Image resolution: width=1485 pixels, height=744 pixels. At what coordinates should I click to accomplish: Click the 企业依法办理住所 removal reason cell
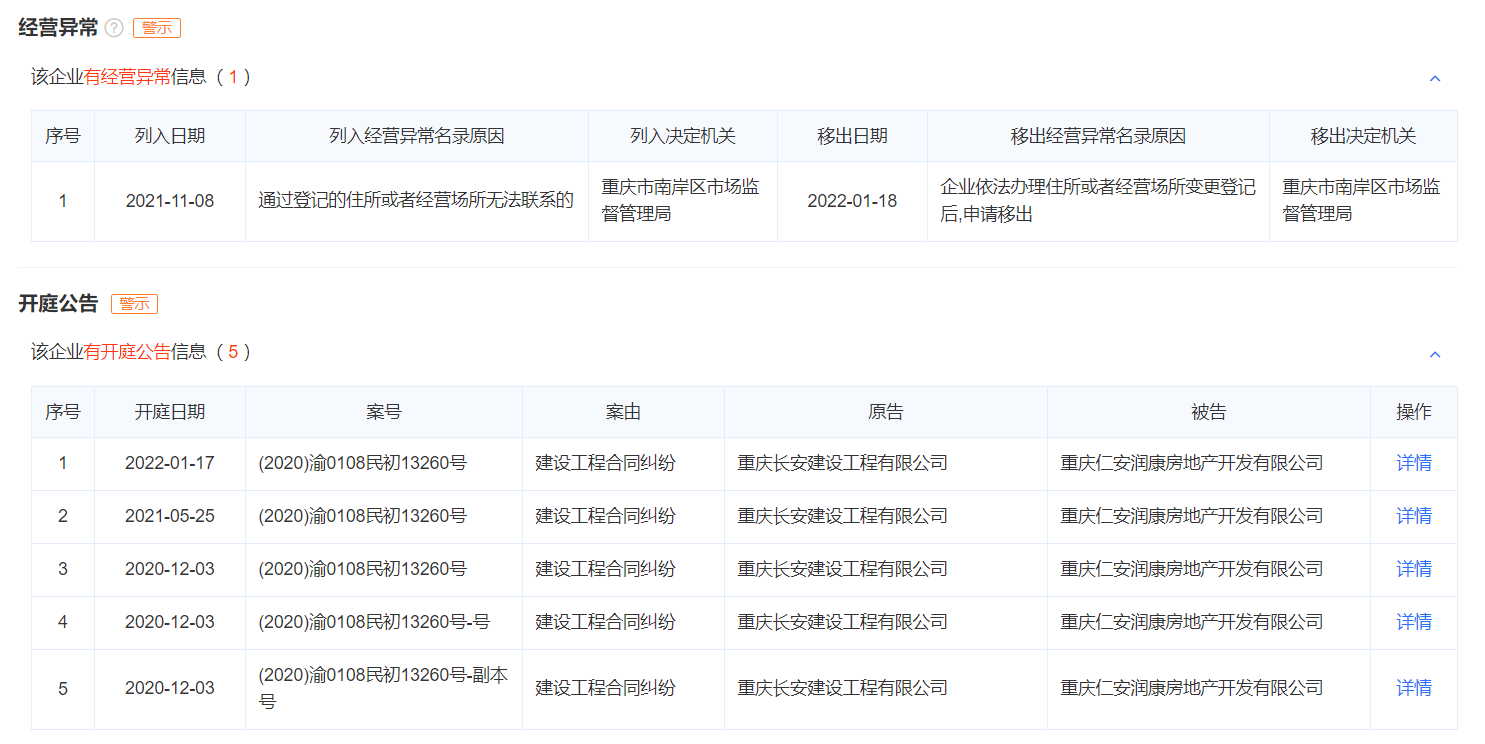[x=1099, y=201]
